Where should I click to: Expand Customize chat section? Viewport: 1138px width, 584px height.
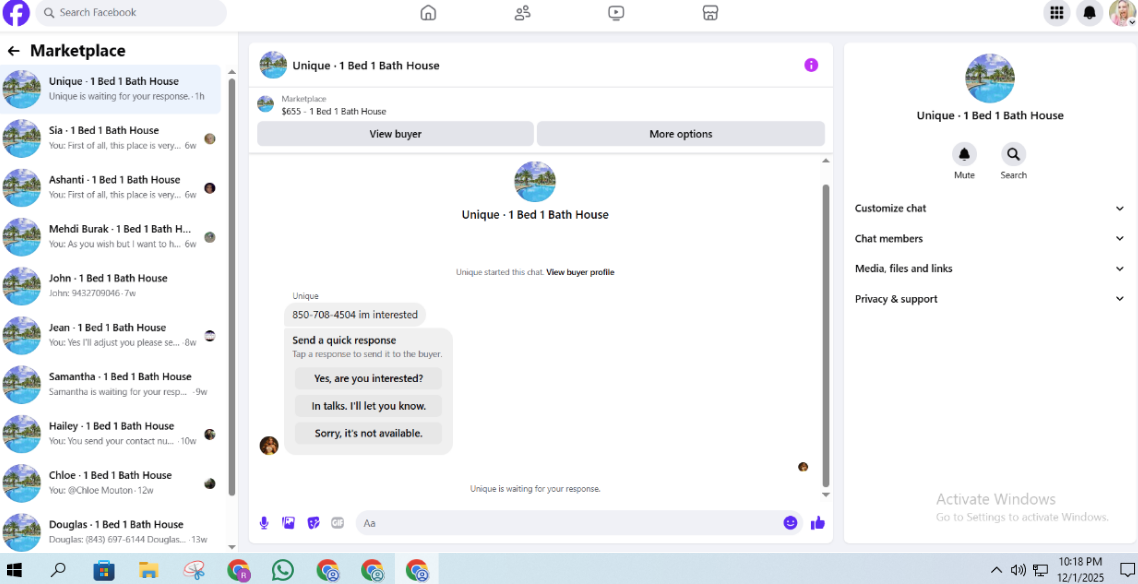pos(990,208)
